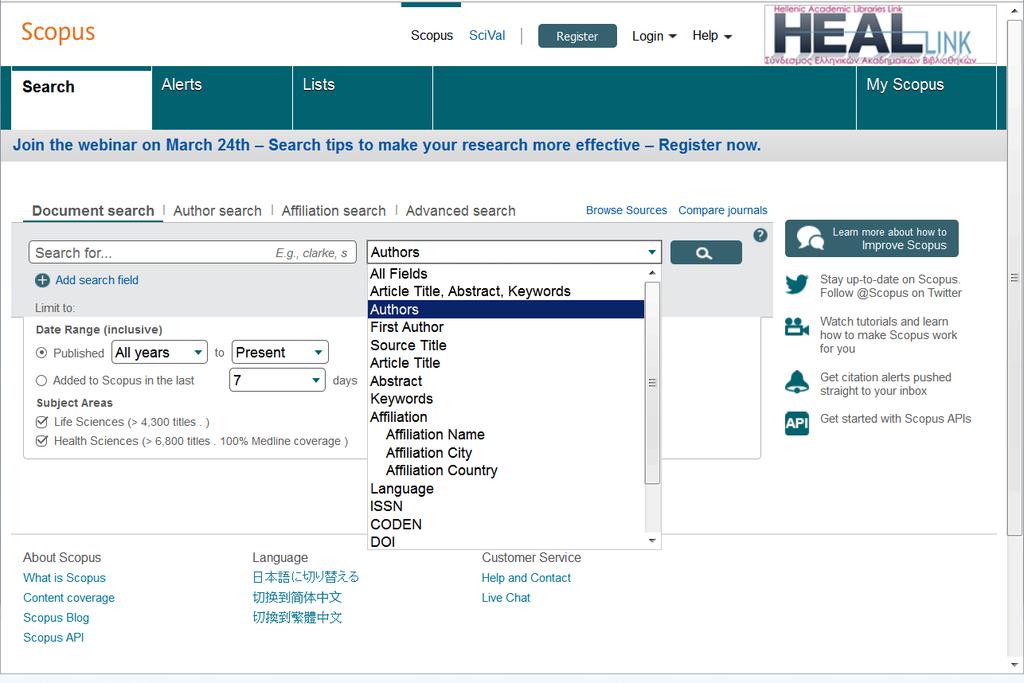Screen dimensions: 1024x683
Task: Click the speech bubble Improve Scopus icon
Action: [x=810, y=238]
